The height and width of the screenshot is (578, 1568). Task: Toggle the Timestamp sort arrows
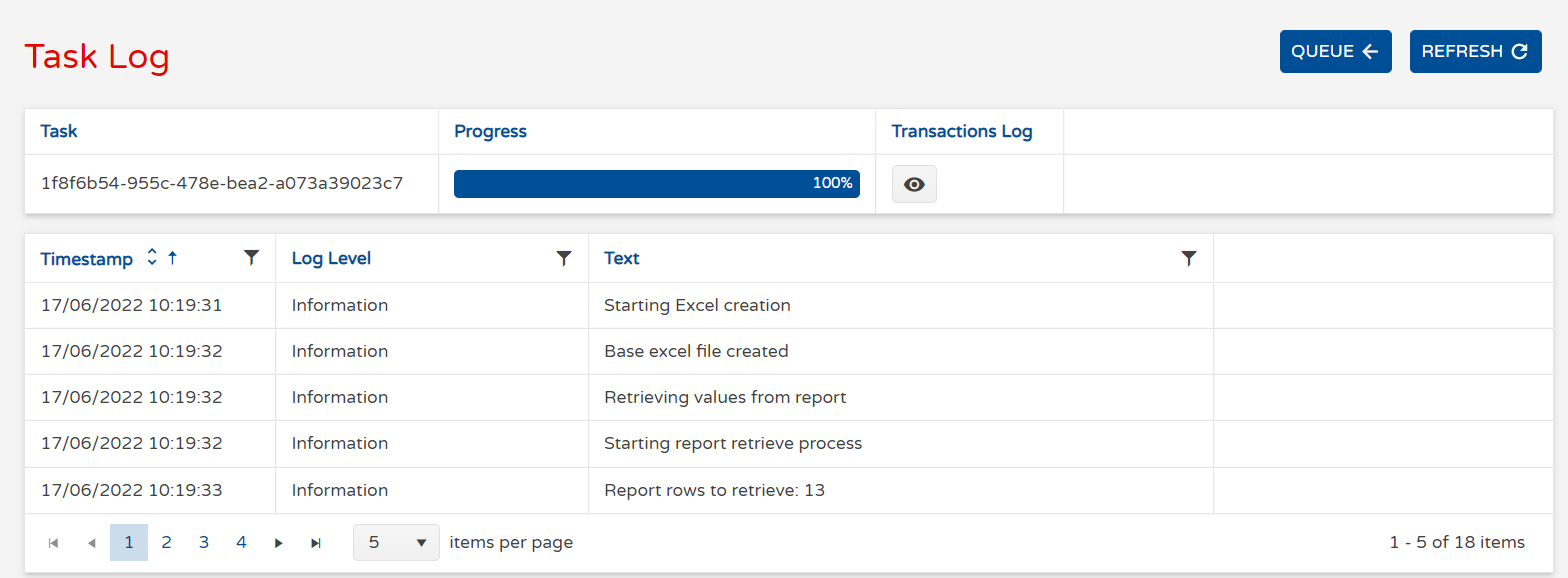[152, 258]
